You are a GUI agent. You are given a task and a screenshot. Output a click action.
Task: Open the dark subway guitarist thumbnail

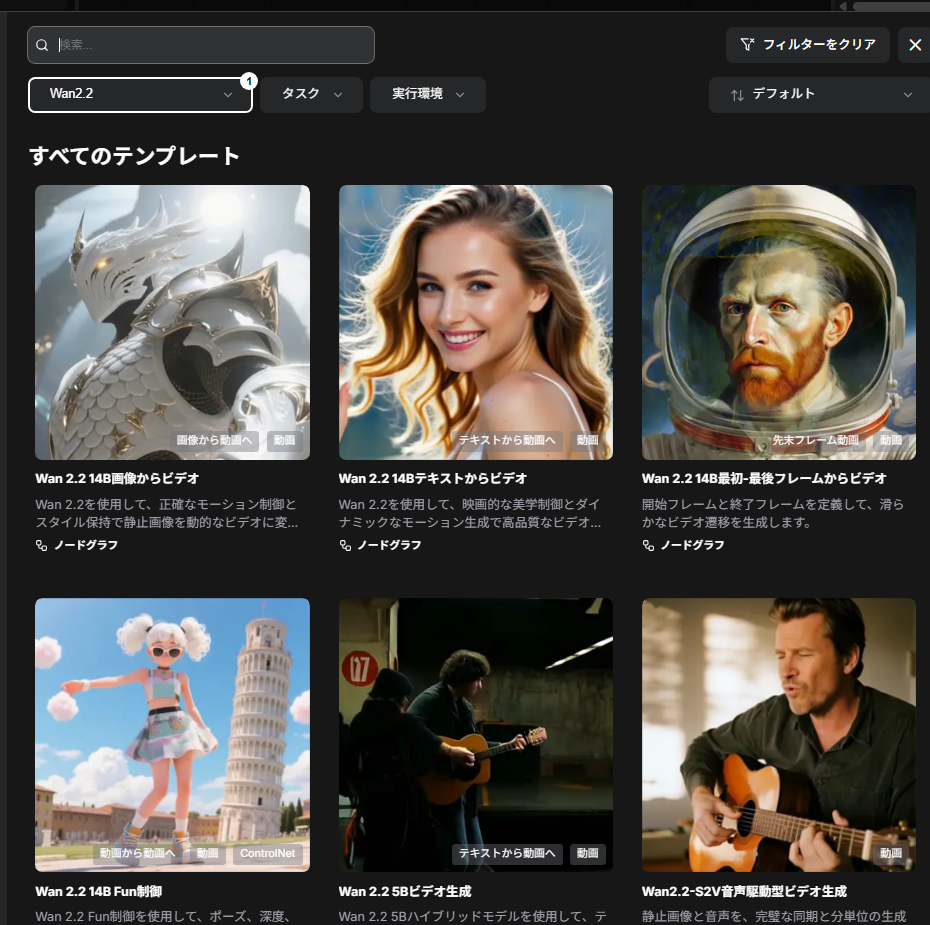coord(476,735)
